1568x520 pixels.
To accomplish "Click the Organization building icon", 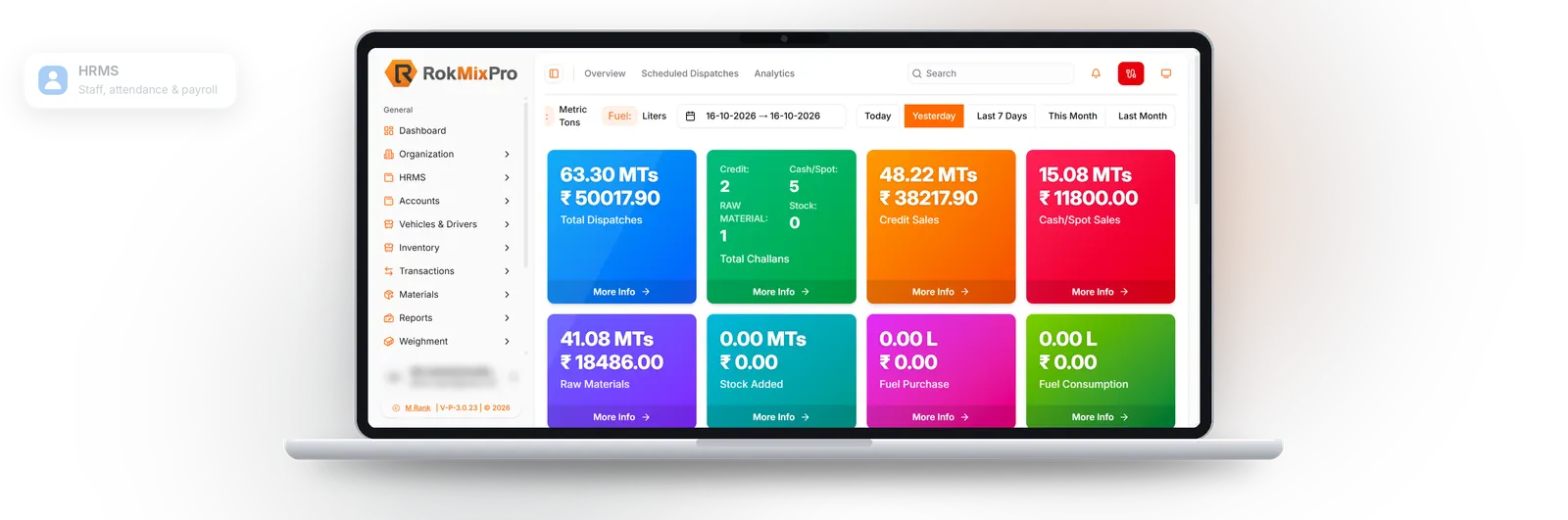I will (389, 154).
